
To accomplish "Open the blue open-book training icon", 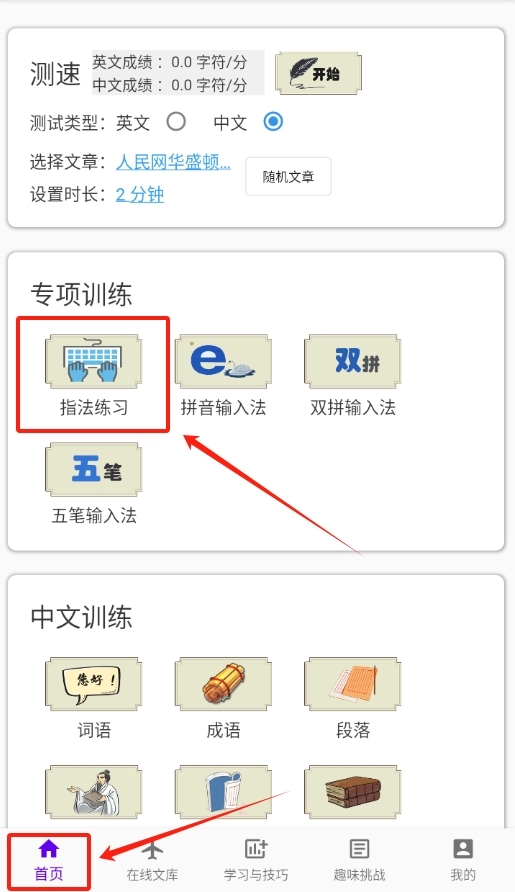I will [x=223, y=792].
